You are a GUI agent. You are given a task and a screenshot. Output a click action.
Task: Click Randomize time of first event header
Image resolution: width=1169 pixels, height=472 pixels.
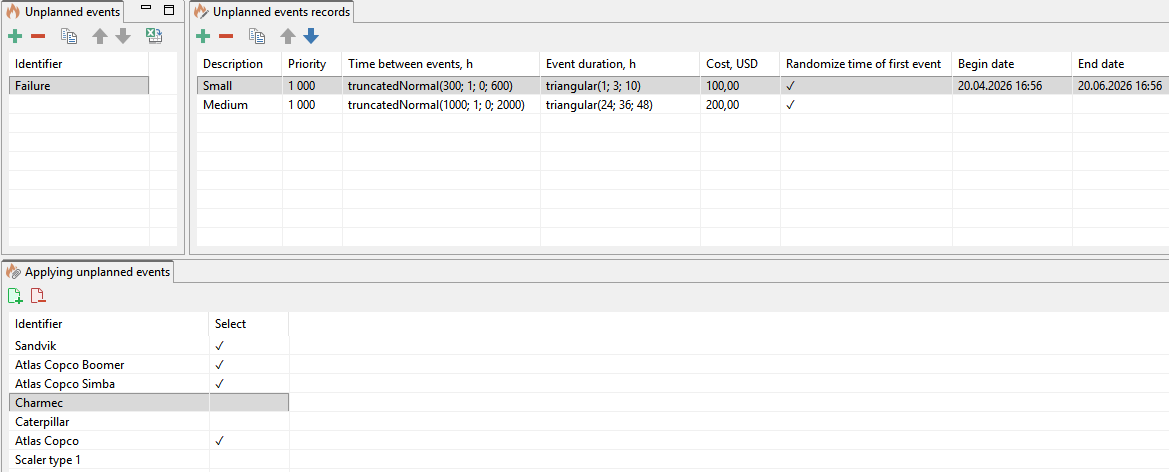[x=866, y=64]
